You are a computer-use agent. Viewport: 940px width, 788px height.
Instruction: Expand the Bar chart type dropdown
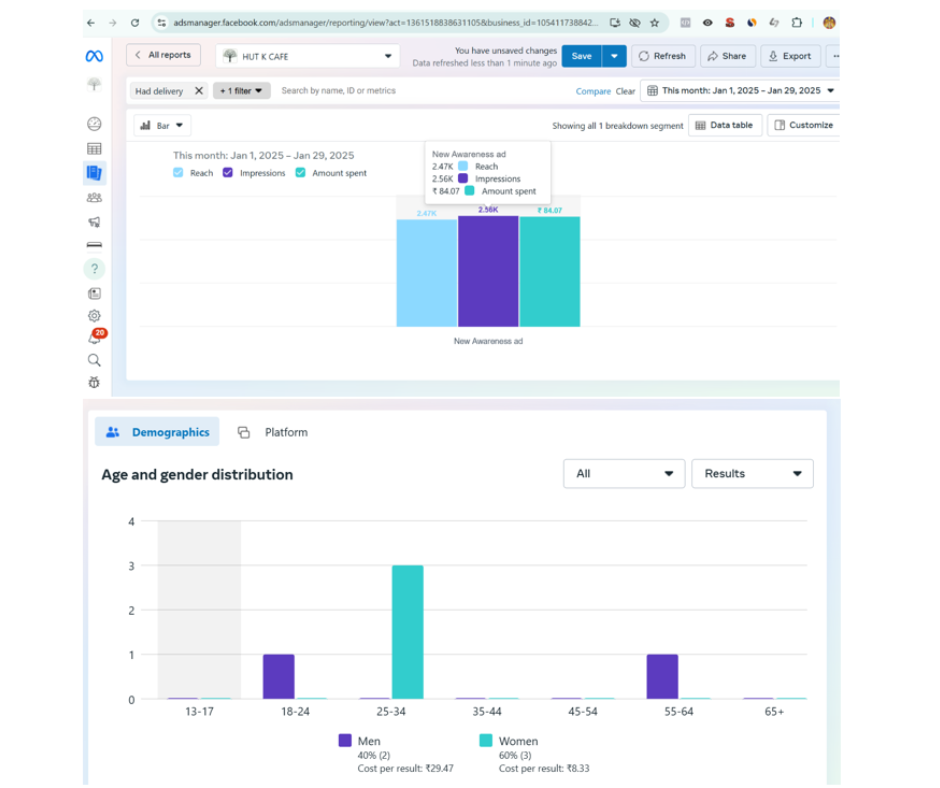[x=162, y=126]
